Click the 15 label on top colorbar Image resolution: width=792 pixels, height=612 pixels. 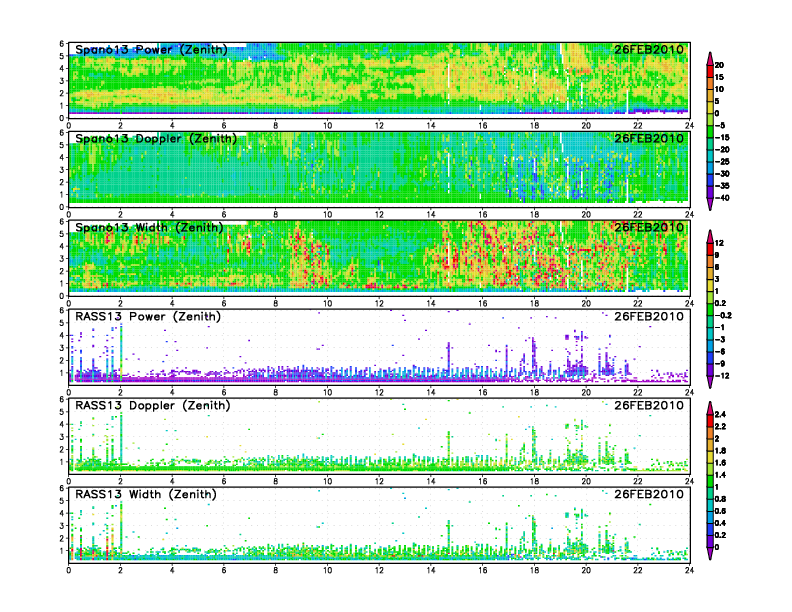click(x=719, y=77)
